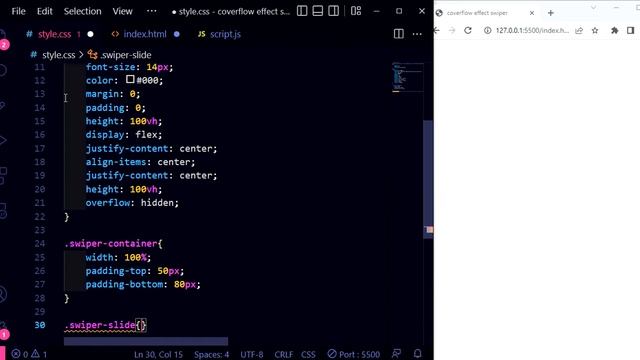The image size is (640, 360).
Task: Open the browser tab search chevron
Action: coord(593,7)
